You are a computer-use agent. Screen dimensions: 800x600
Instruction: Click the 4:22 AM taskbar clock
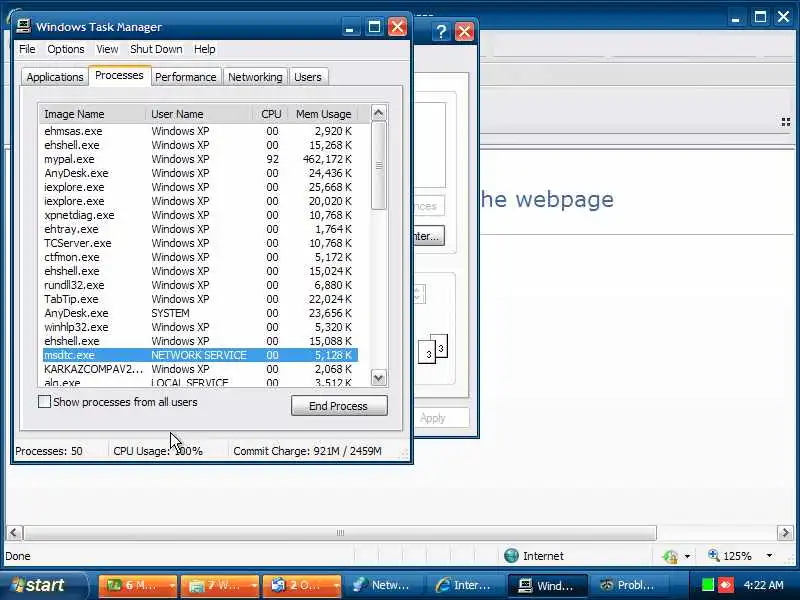764,585
